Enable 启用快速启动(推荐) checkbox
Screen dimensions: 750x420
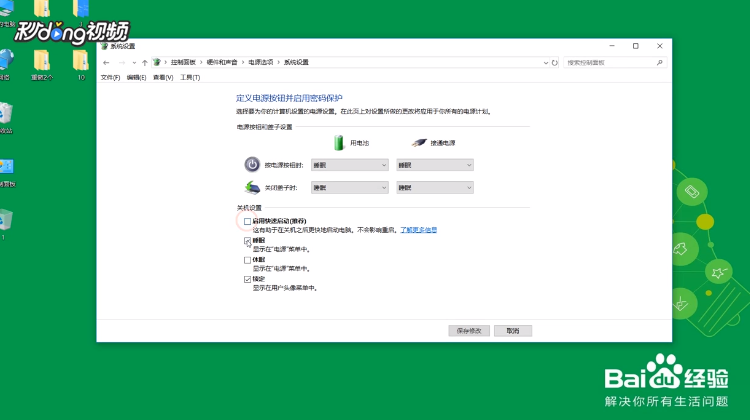click(x=247, y=221)
